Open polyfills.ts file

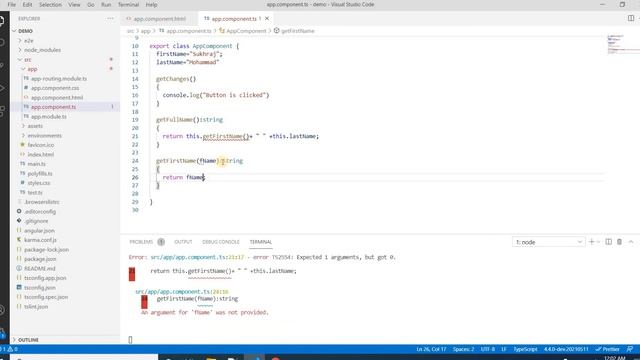40,173
